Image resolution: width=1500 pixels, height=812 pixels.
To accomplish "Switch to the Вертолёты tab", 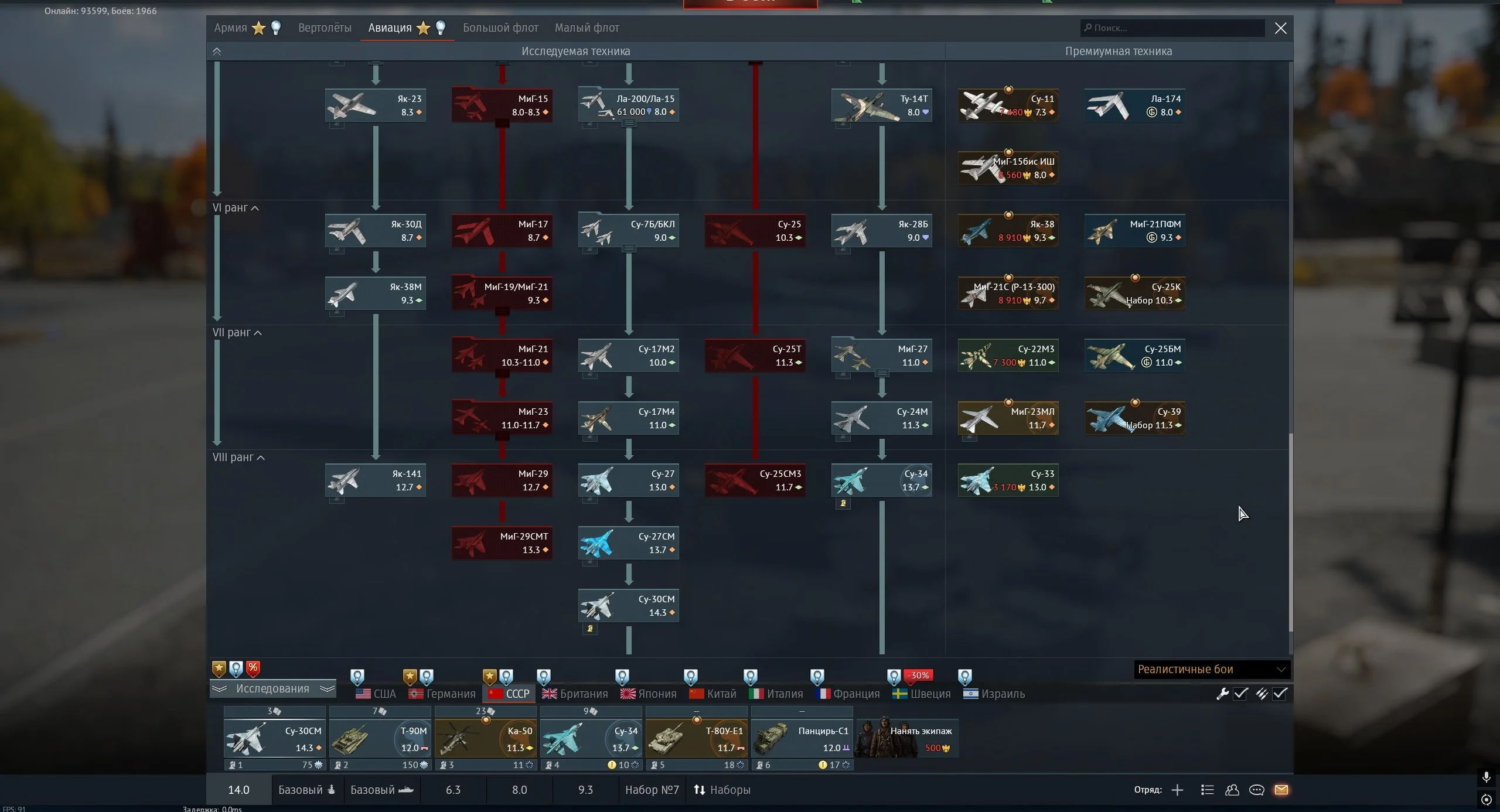I will 325,28.
